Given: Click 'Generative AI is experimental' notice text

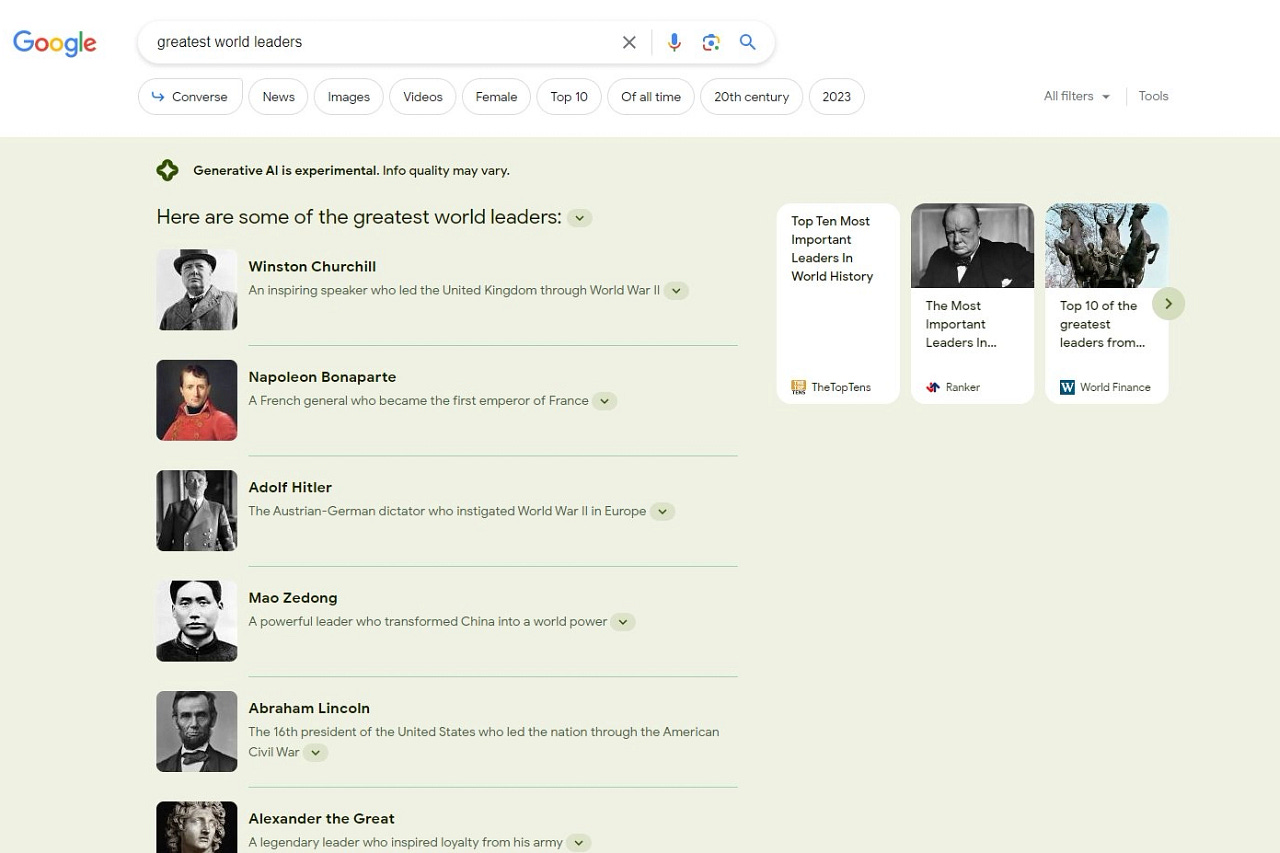Looking at the screenshot, I should (x=286, y=171).
